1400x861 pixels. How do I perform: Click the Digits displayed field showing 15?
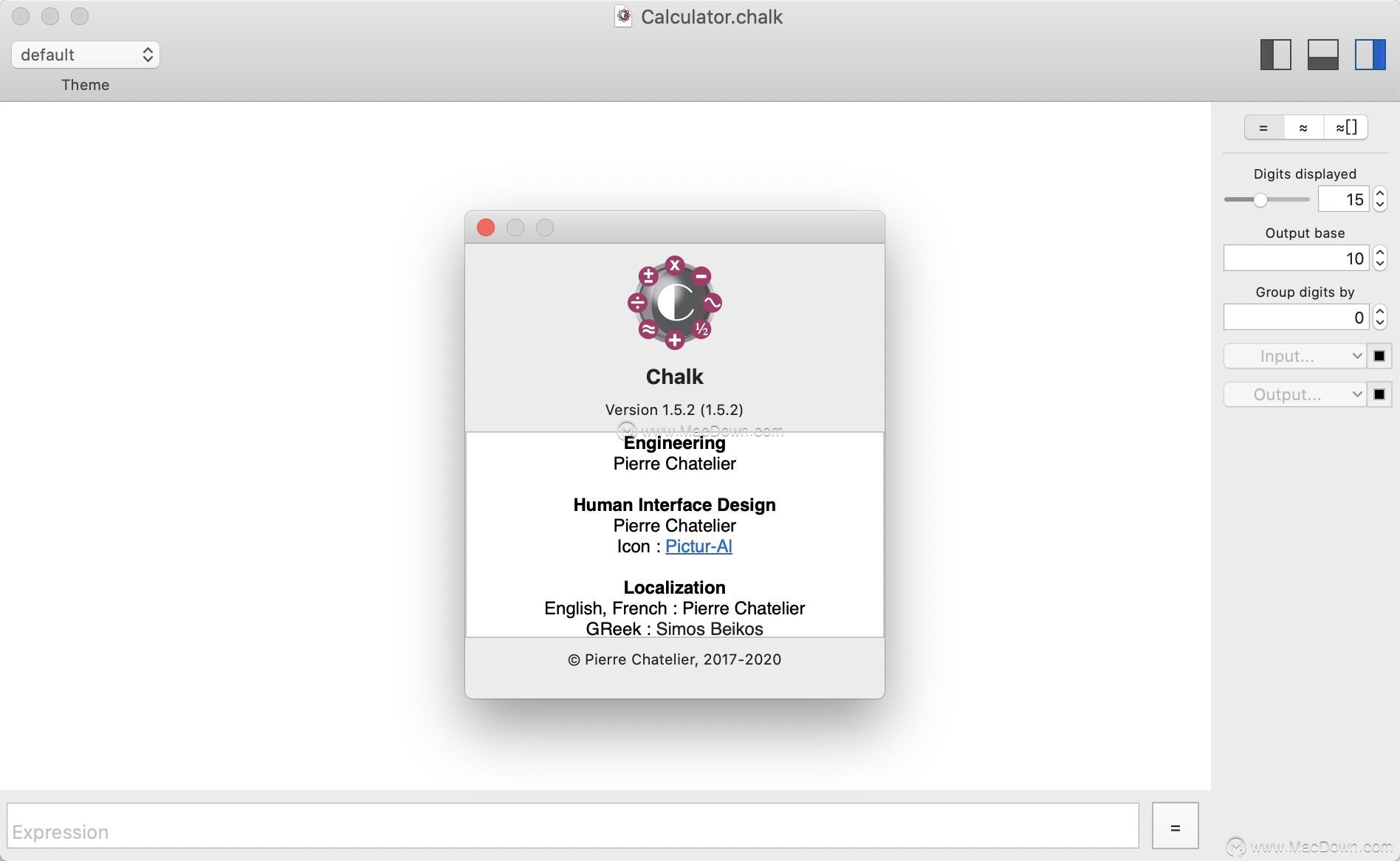point(1344,199)
